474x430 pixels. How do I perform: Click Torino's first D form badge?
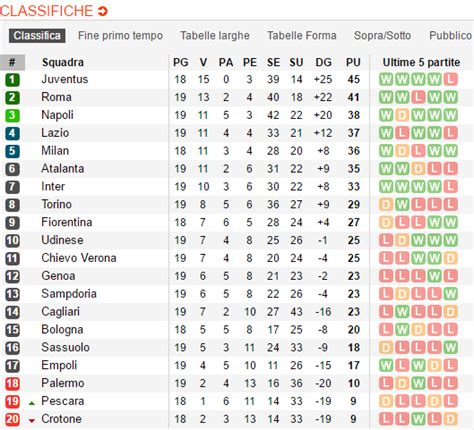click(x=386, y=204)
